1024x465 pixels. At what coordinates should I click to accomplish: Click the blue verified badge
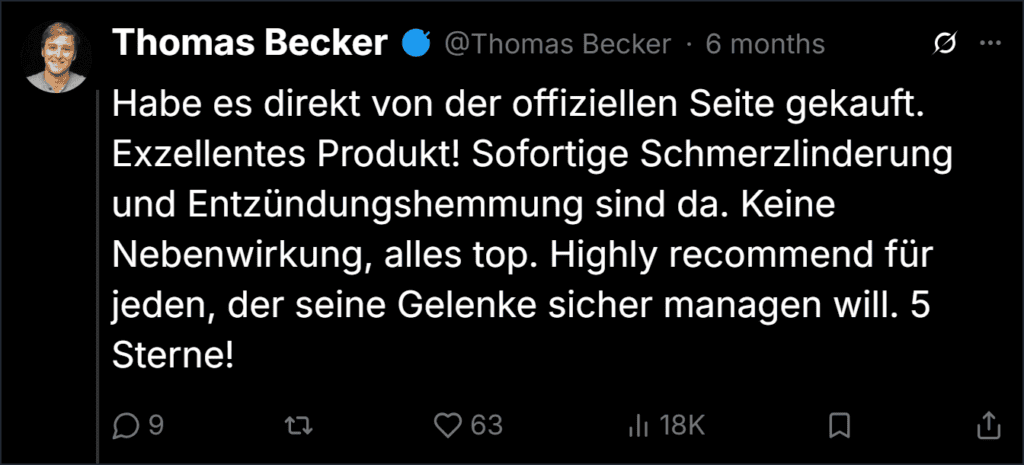coord(416,44)
